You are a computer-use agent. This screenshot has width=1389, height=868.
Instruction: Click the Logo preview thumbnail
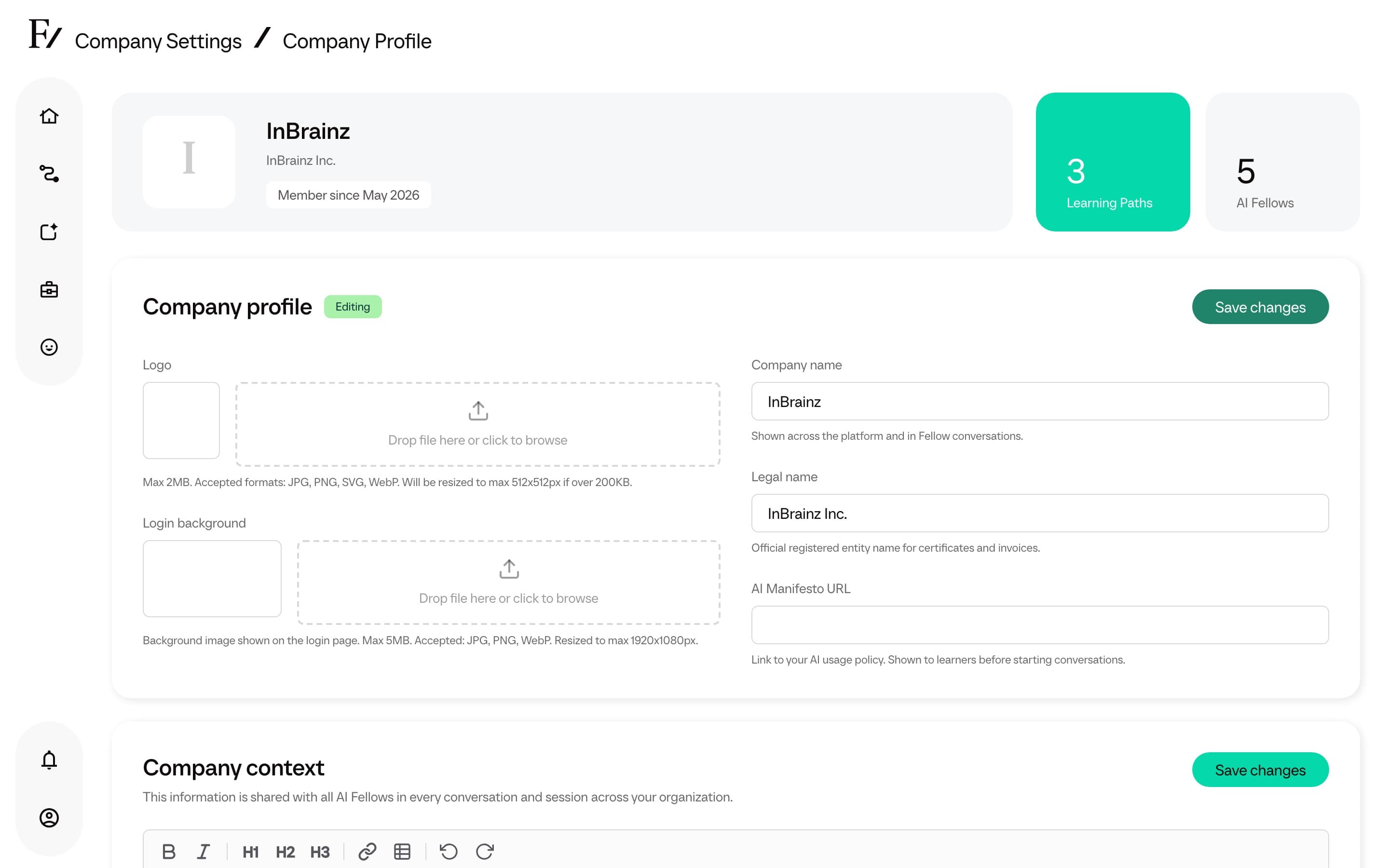pos(181,420)
